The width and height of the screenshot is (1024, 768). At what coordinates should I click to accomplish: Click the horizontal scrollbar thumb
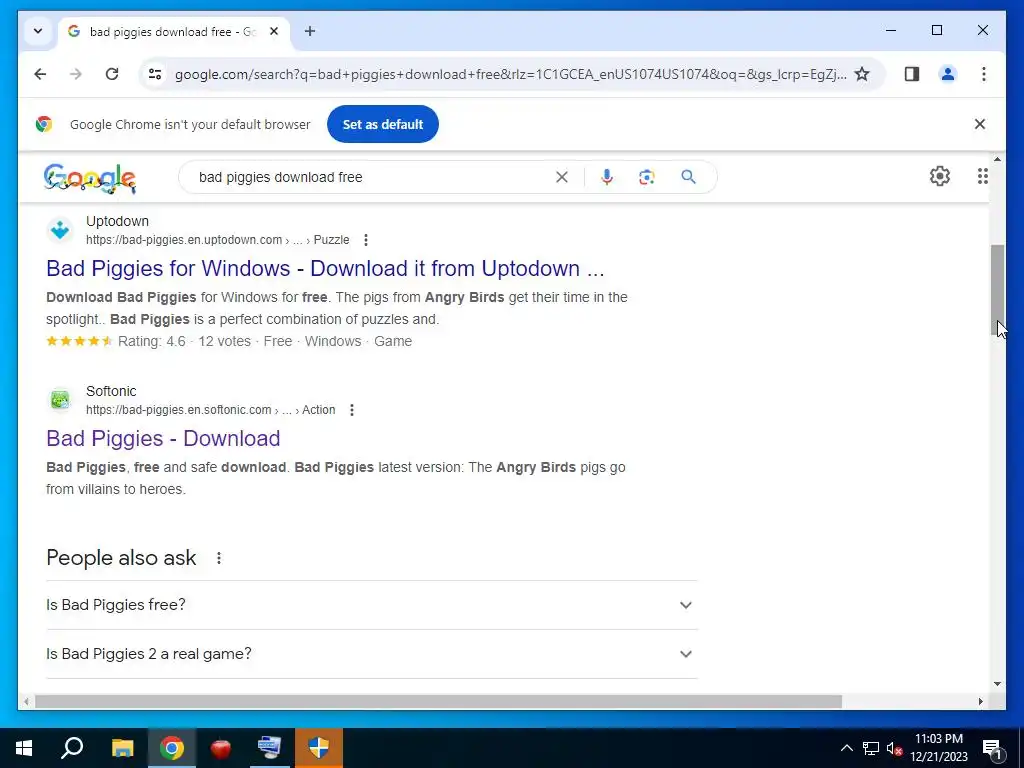pyautogui.click(x=438, y=701)
